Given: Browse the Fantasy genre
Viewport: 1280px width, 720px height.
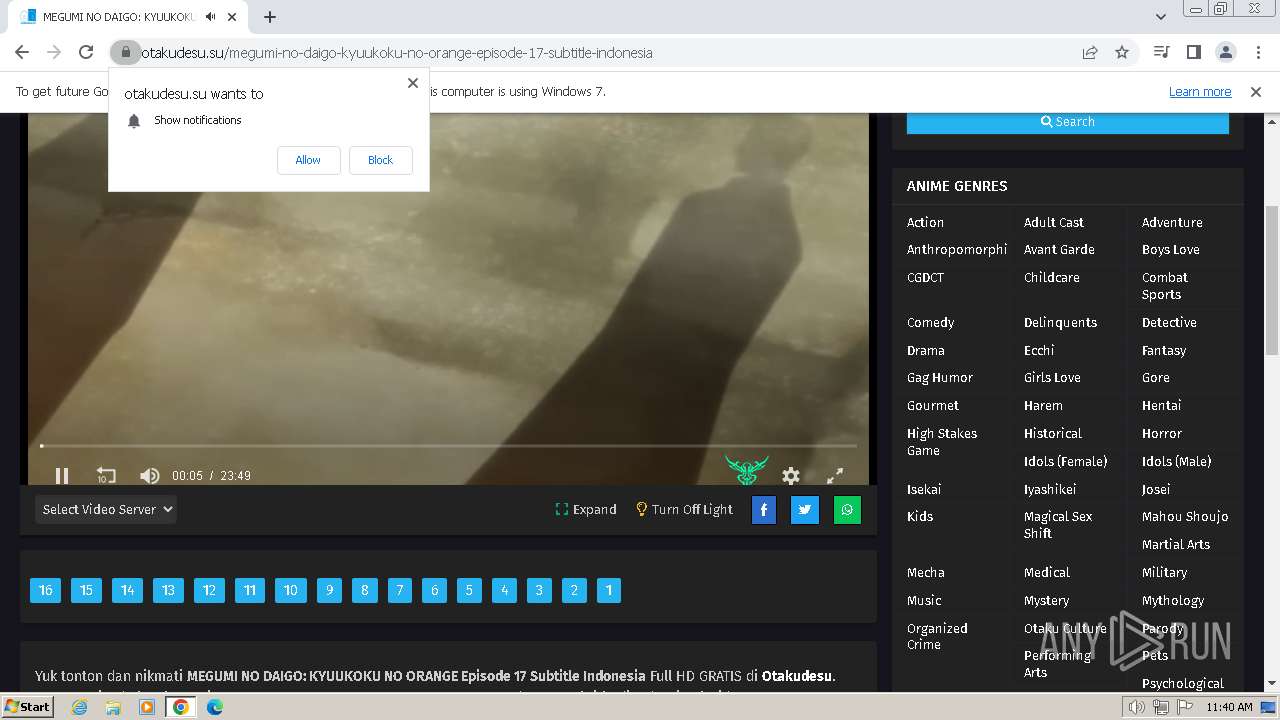Looking at the screenshot, I should [x=1164, y=350].
